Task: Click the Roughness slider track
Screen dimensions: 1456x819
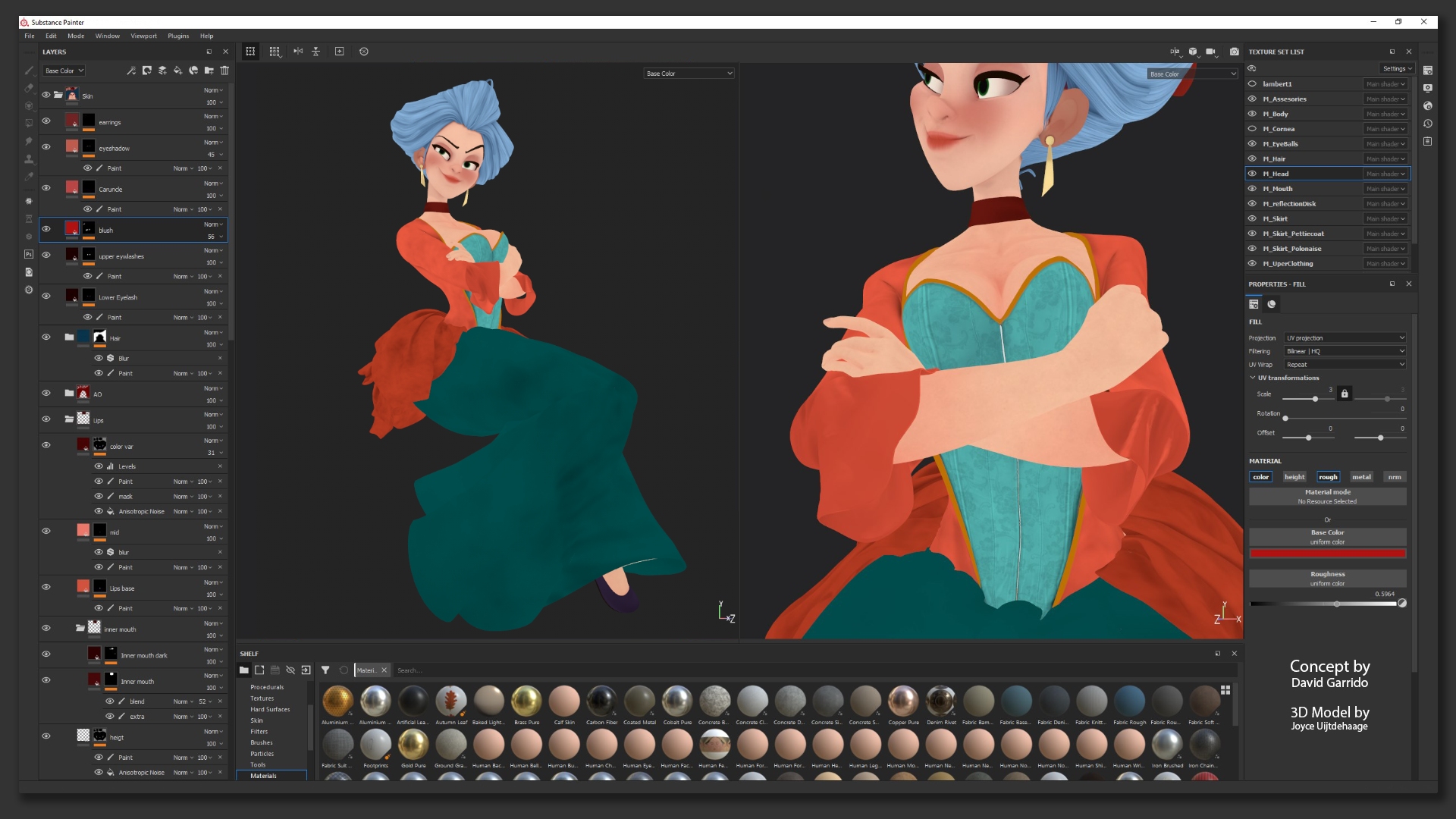Action: [x=1324, y=604]
